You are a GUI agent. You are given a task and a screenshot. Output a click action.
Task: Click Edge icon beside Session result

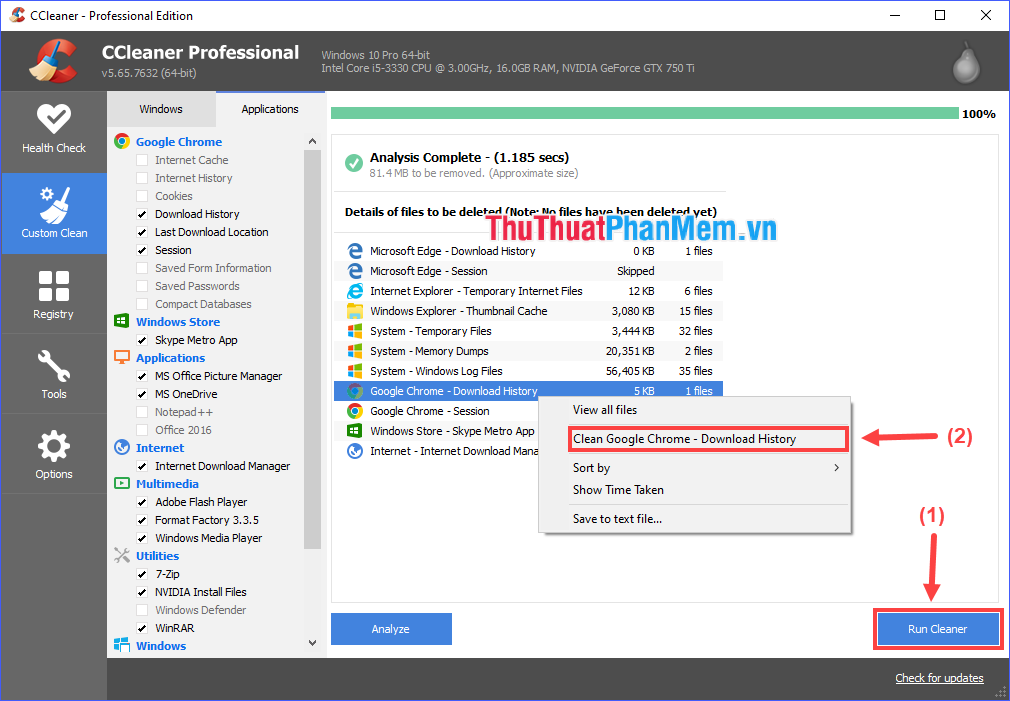pyautogui.click(x=355, y=271)
